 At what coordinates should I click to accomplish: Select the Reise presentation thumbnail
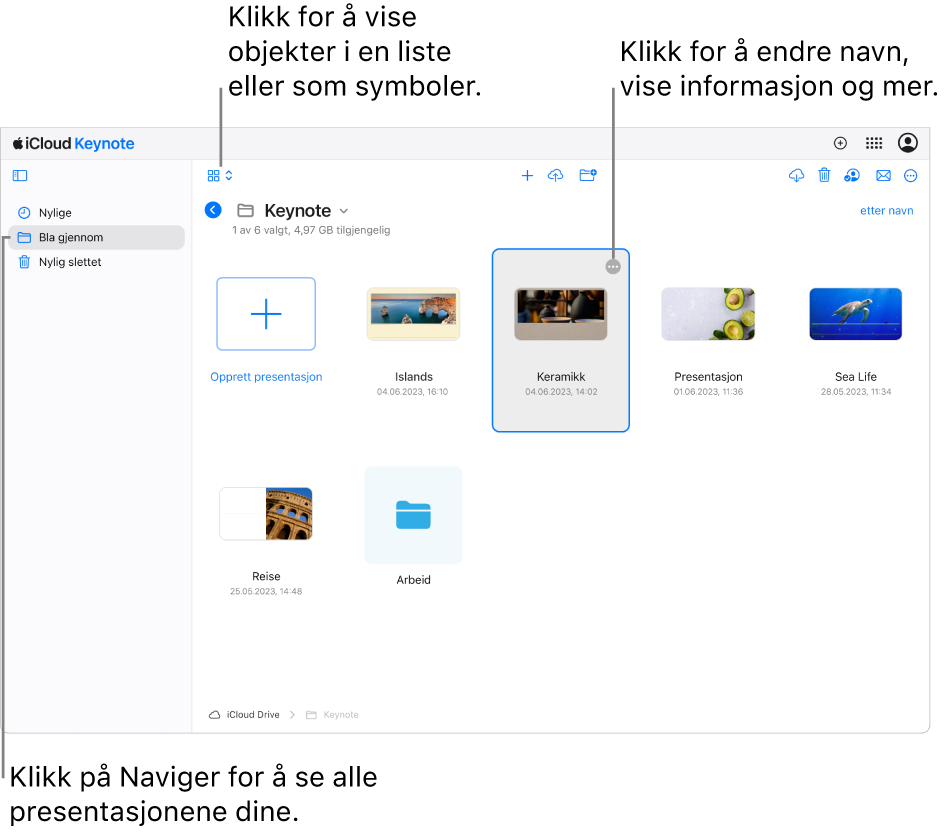tap(266, 514)
